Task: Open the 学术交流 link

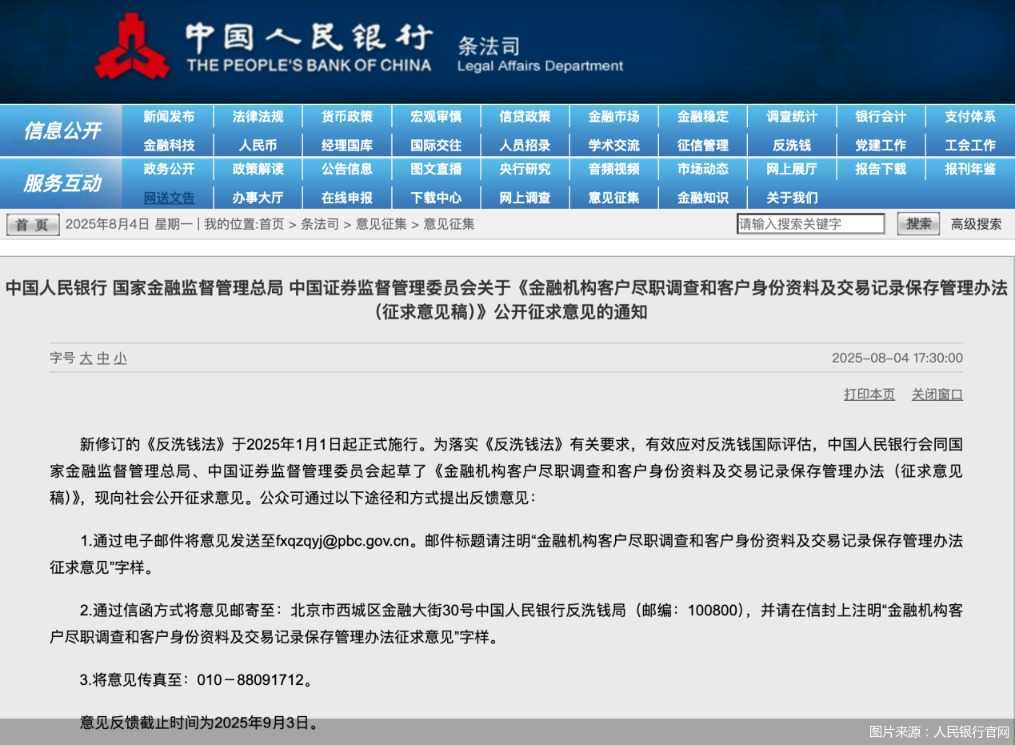Action: click(x=614, y=145)
